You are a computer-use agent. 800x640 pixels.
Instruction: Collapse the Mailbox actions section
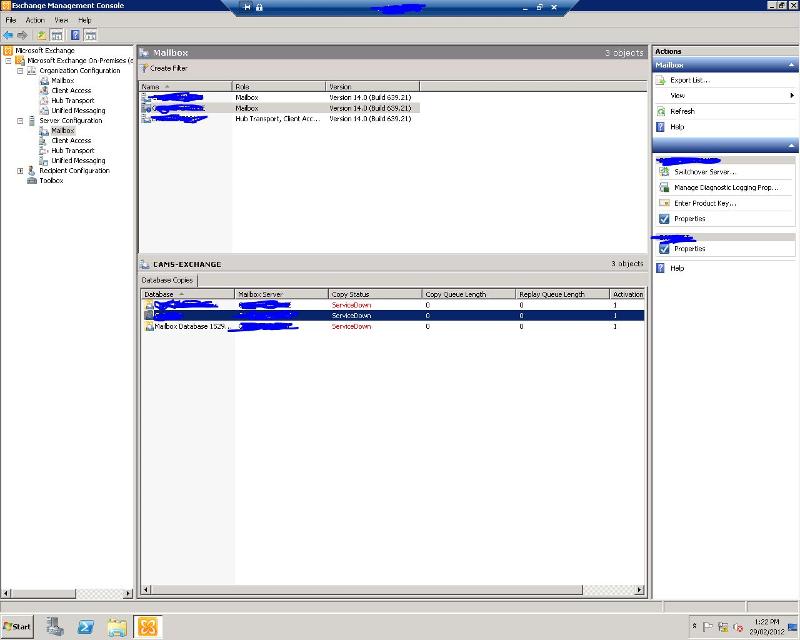pos(791,65)
